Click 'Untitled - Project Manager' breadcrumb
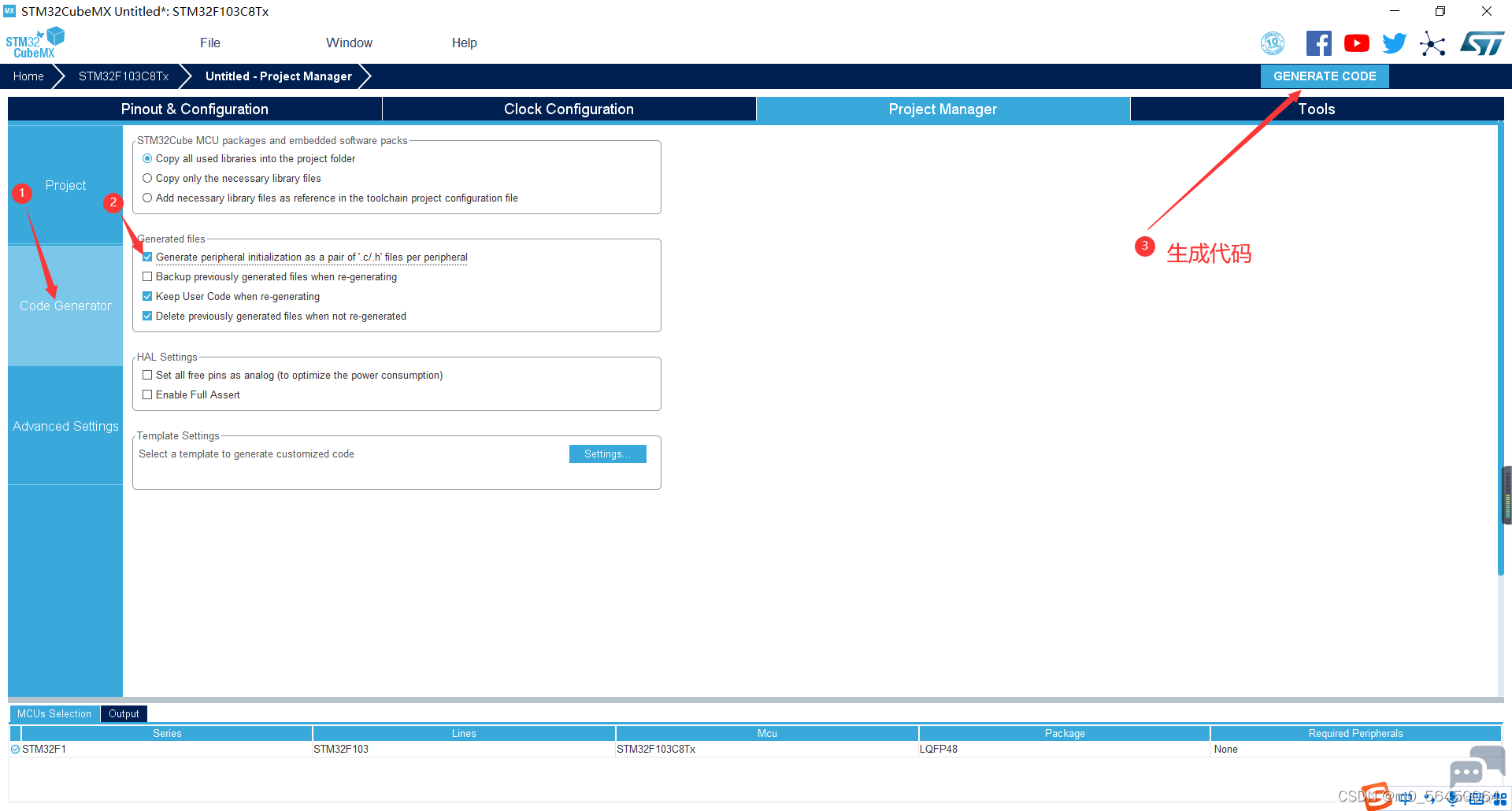 pos(279,76)
